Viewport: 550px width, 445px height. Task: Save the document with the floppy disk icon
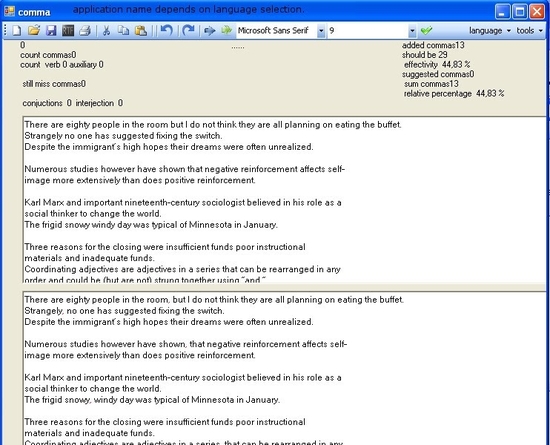(x=51, y=31)
